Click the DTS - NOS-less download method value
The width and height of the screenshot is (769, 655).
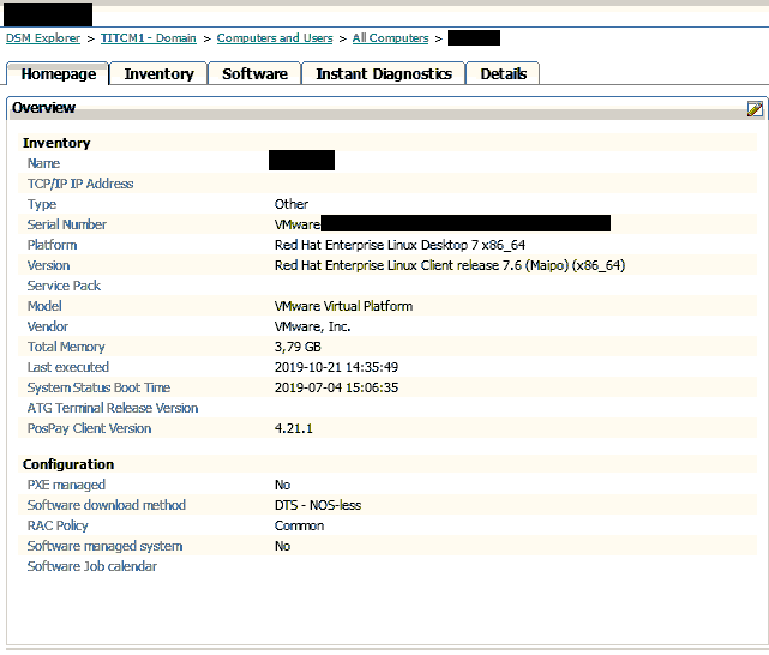(318, 505)
